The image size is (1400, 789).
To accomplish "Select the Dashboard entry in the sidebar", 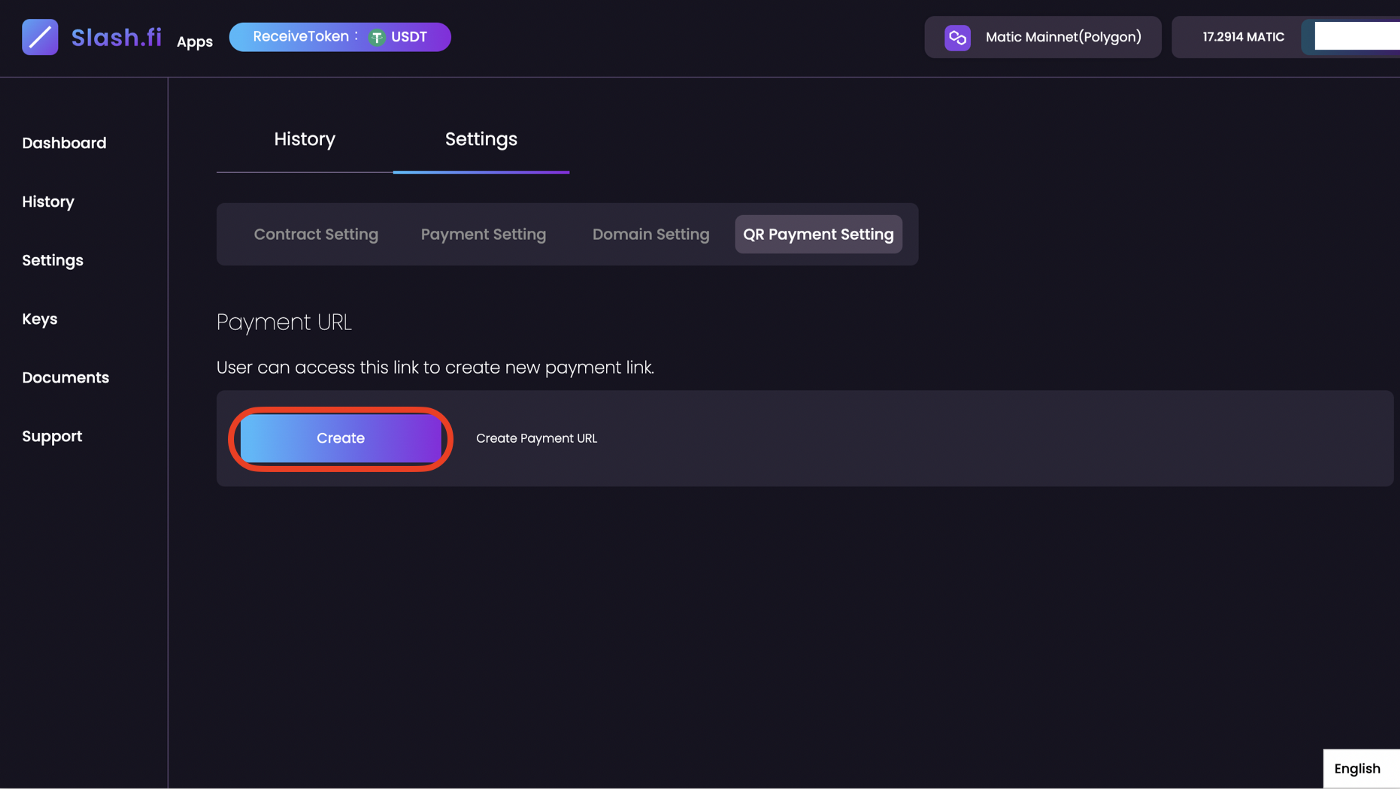I will pos(64,143).
